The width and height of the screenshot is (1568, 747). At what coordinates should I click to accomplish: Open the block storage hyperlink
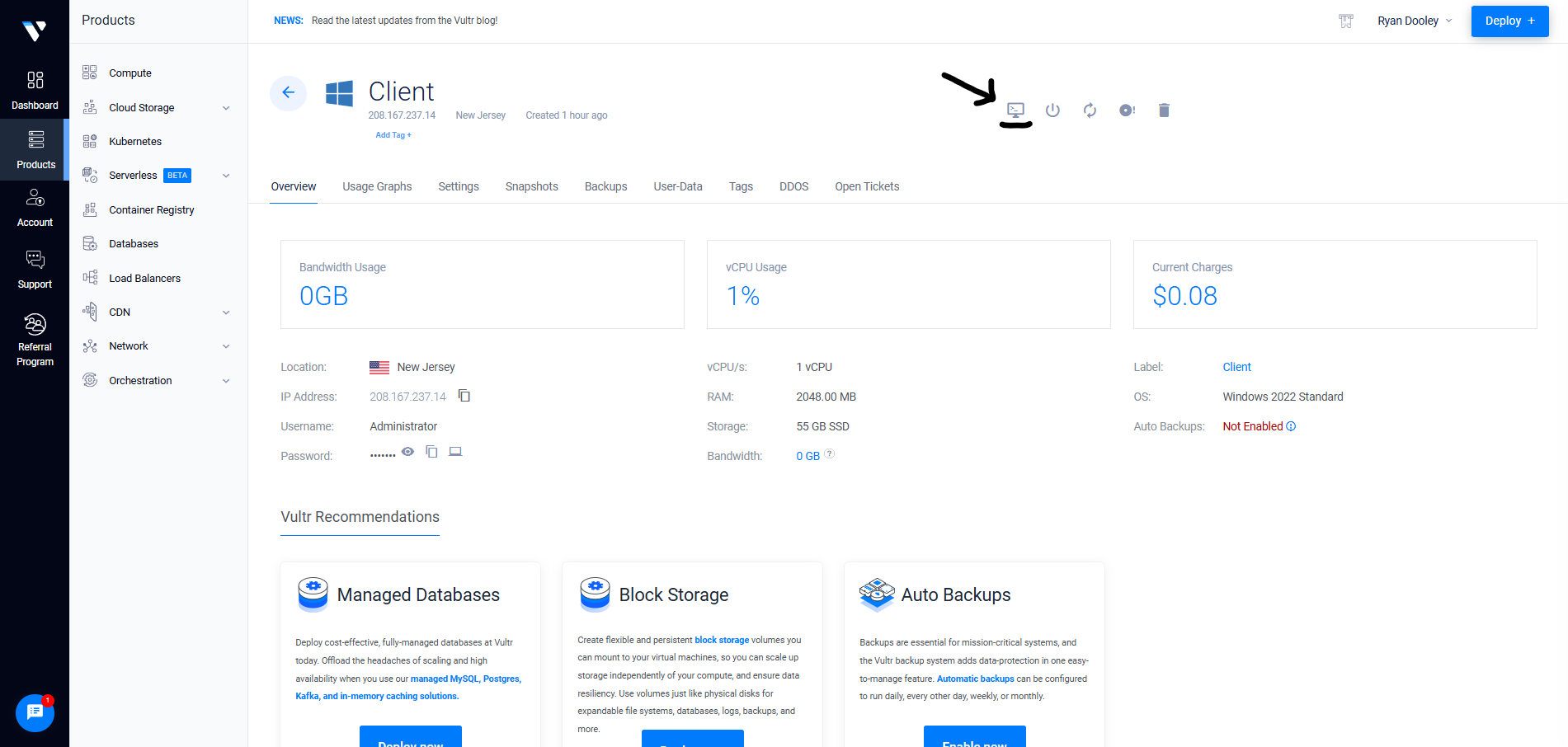point(722,640)
